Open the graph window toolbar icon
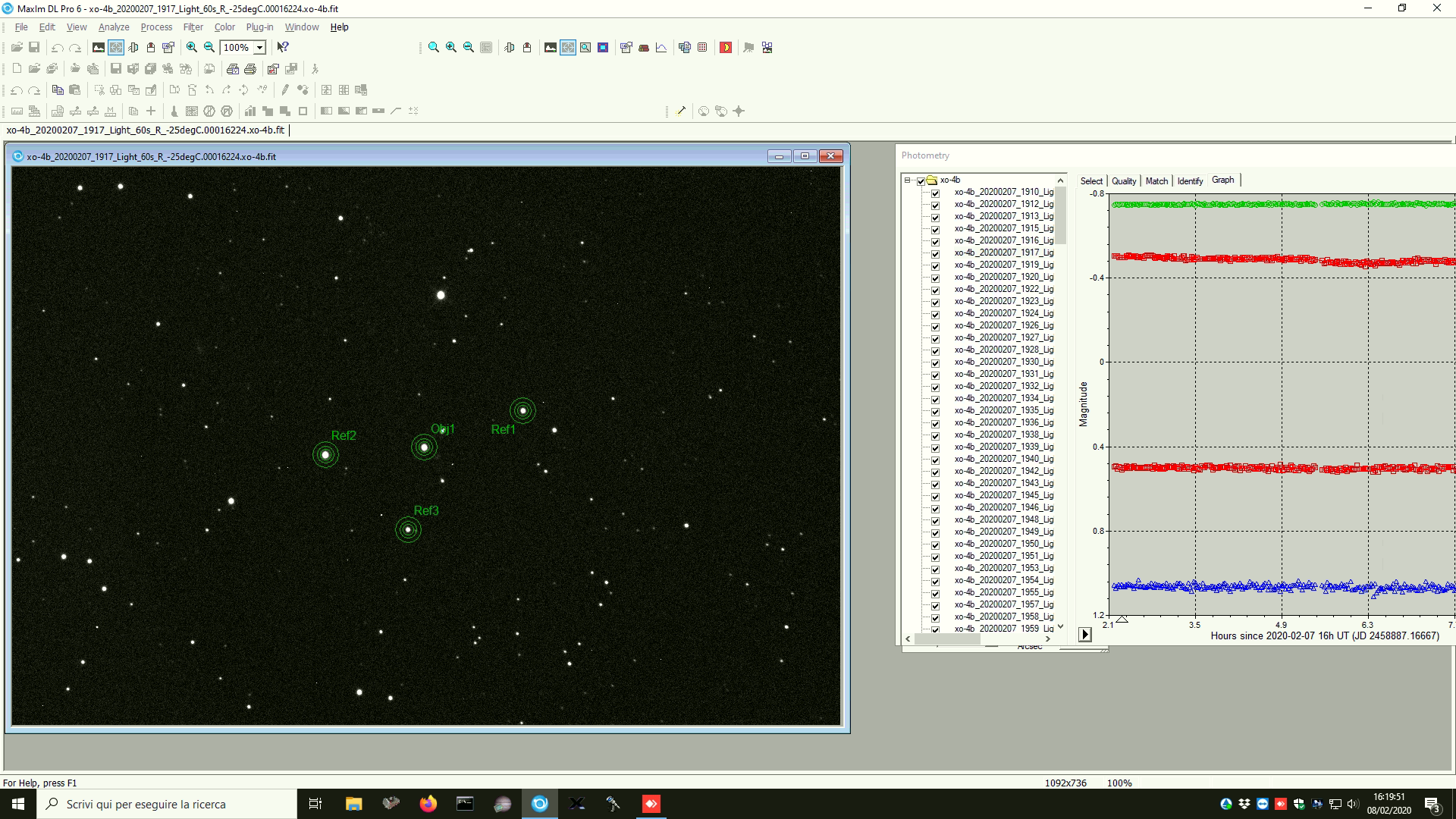 [661, 47]
